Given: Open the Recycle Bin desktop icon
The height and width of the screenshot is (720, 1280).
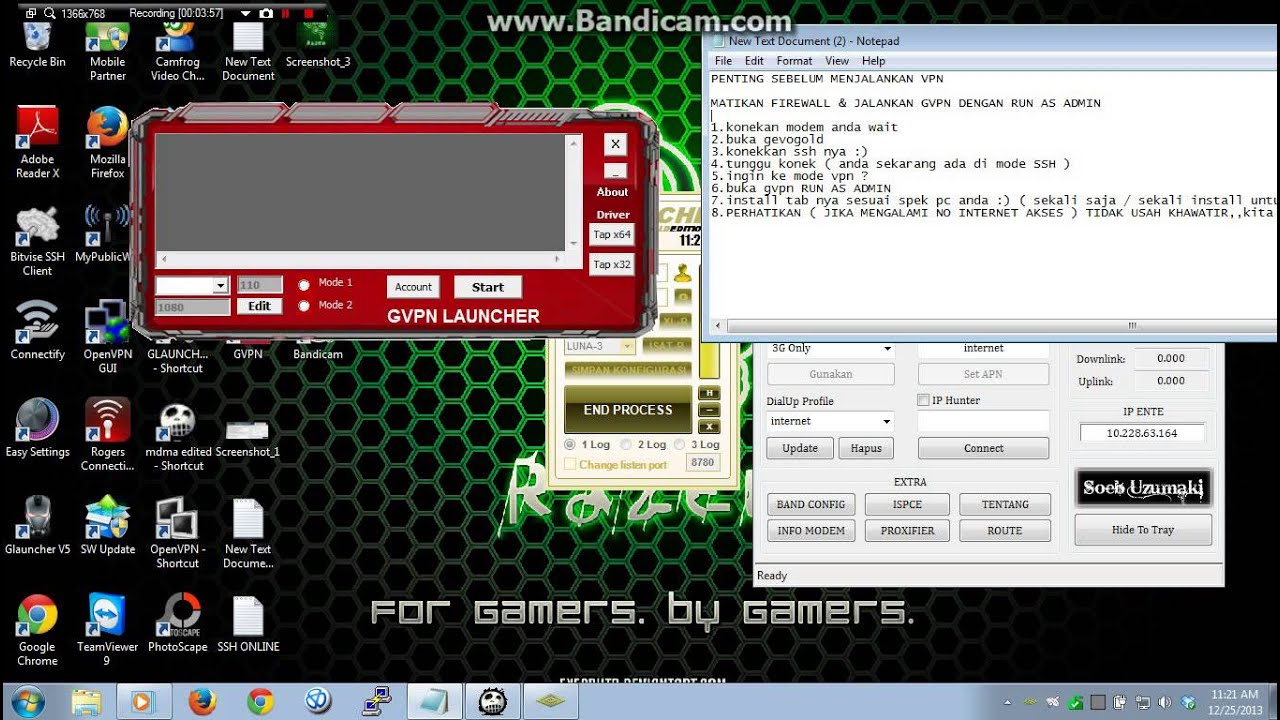Looking at the screenshot, I should pos(37,45).
